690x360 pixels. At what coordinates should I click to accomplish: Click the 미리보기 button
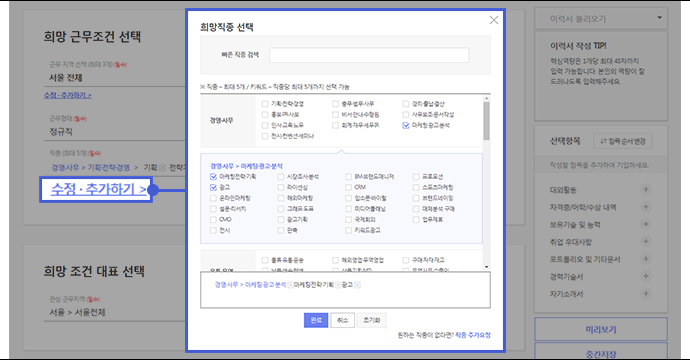(x=601, y=330)
